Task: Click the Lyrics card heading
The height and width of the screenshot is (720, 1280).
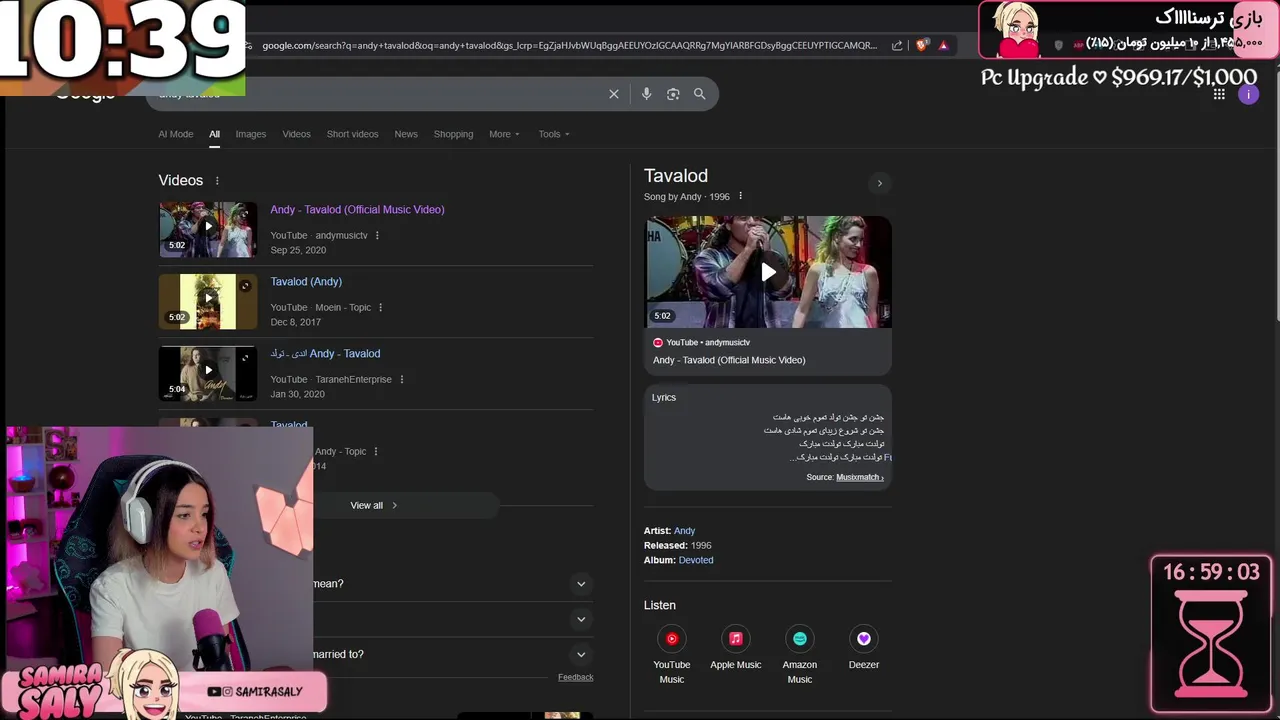Action: click(664, 398)
